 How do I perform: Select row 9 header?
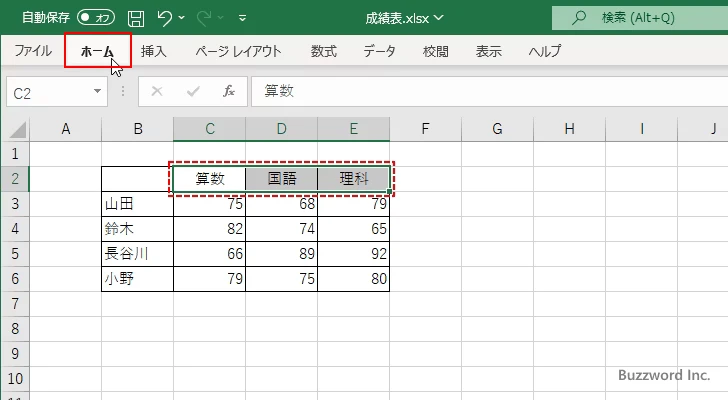click(x=15, y=354)
